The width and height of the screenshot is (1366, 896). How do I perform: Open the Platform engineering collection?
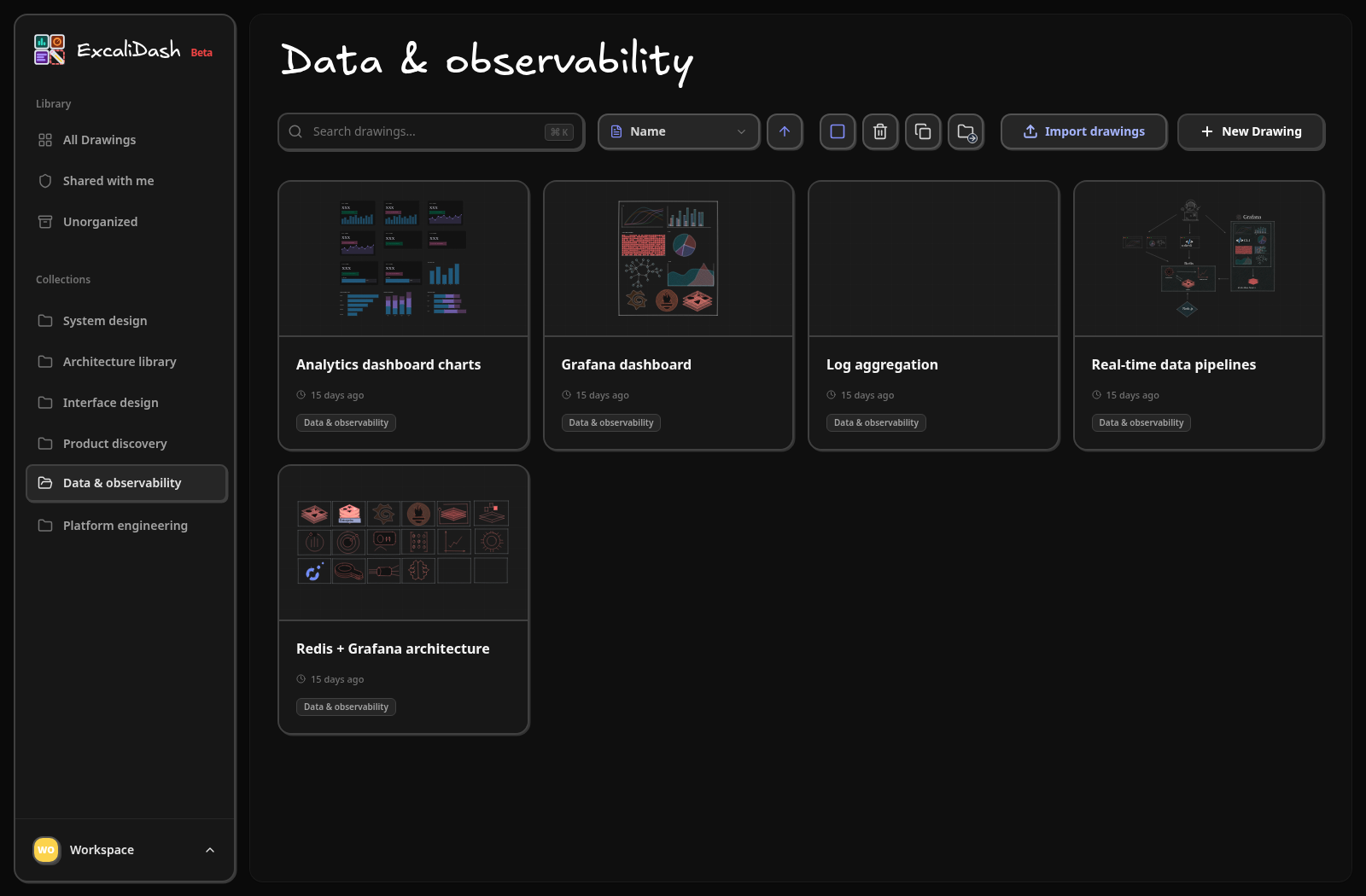pos(126,526)
